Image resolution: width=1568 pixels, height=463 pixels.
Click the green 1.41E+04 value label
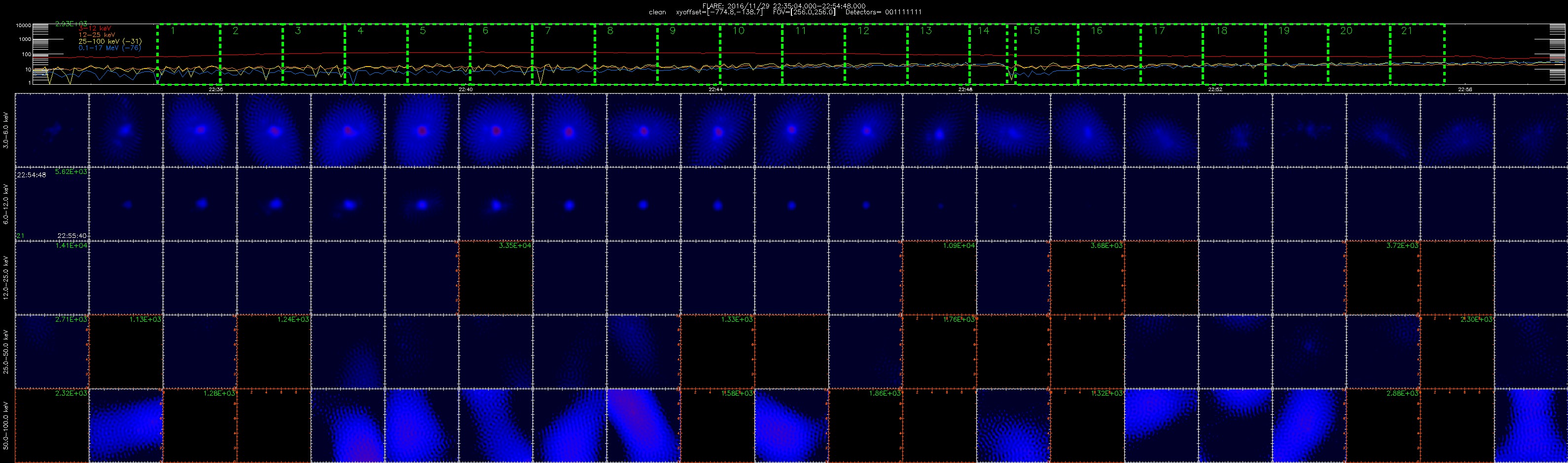[x=71, y=246]
